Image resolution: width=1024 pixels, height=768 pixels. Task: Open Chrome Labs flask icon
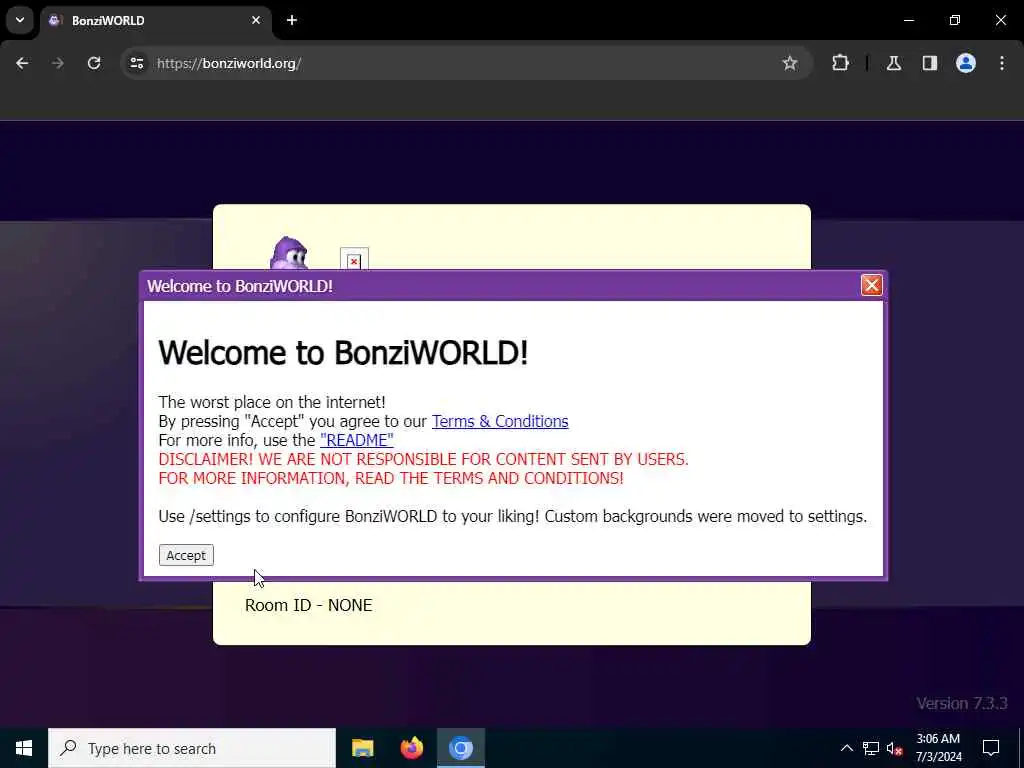tap(894, 63)
